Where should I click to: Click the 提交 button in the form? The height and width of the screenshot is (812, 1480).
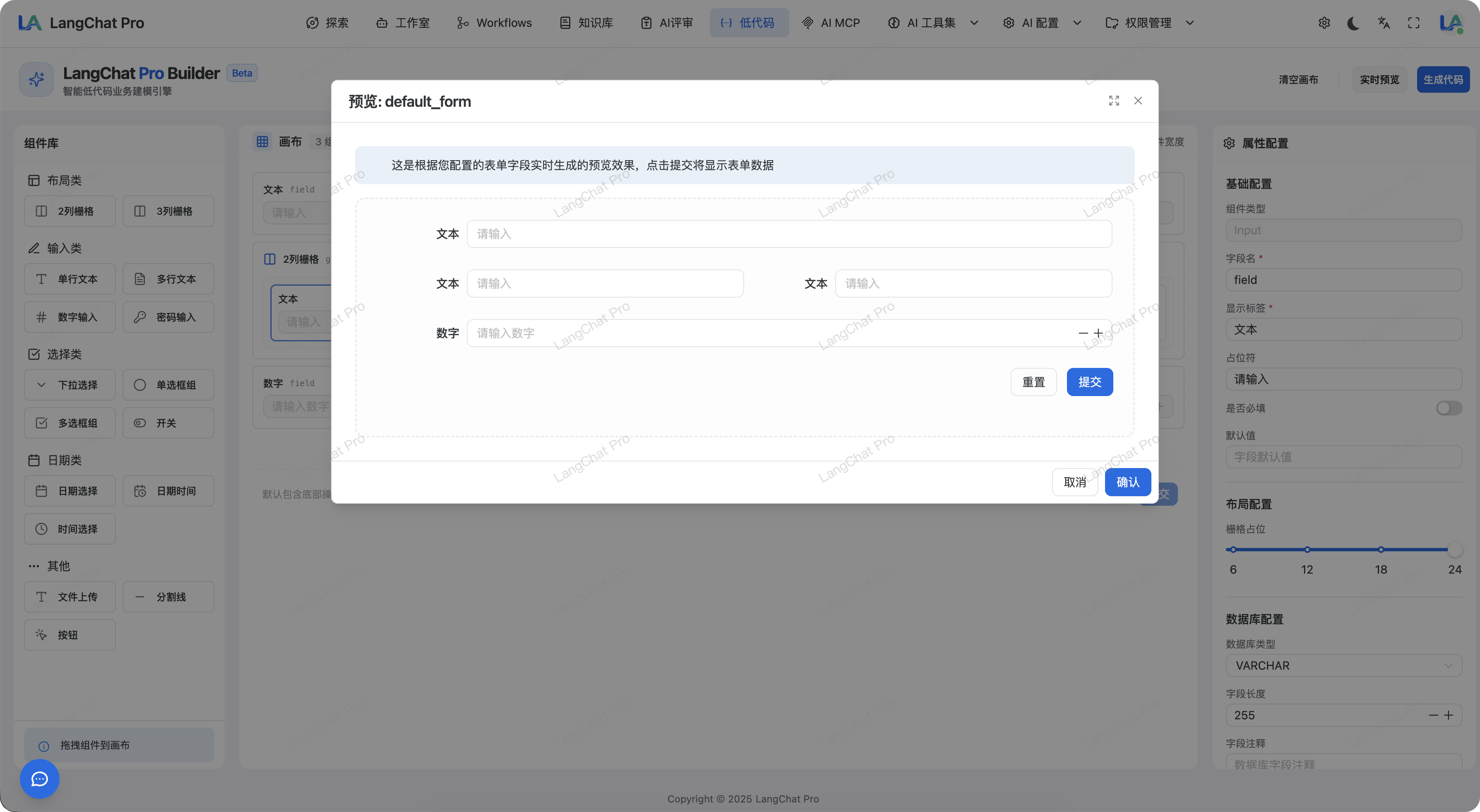tap(1089, 382)
